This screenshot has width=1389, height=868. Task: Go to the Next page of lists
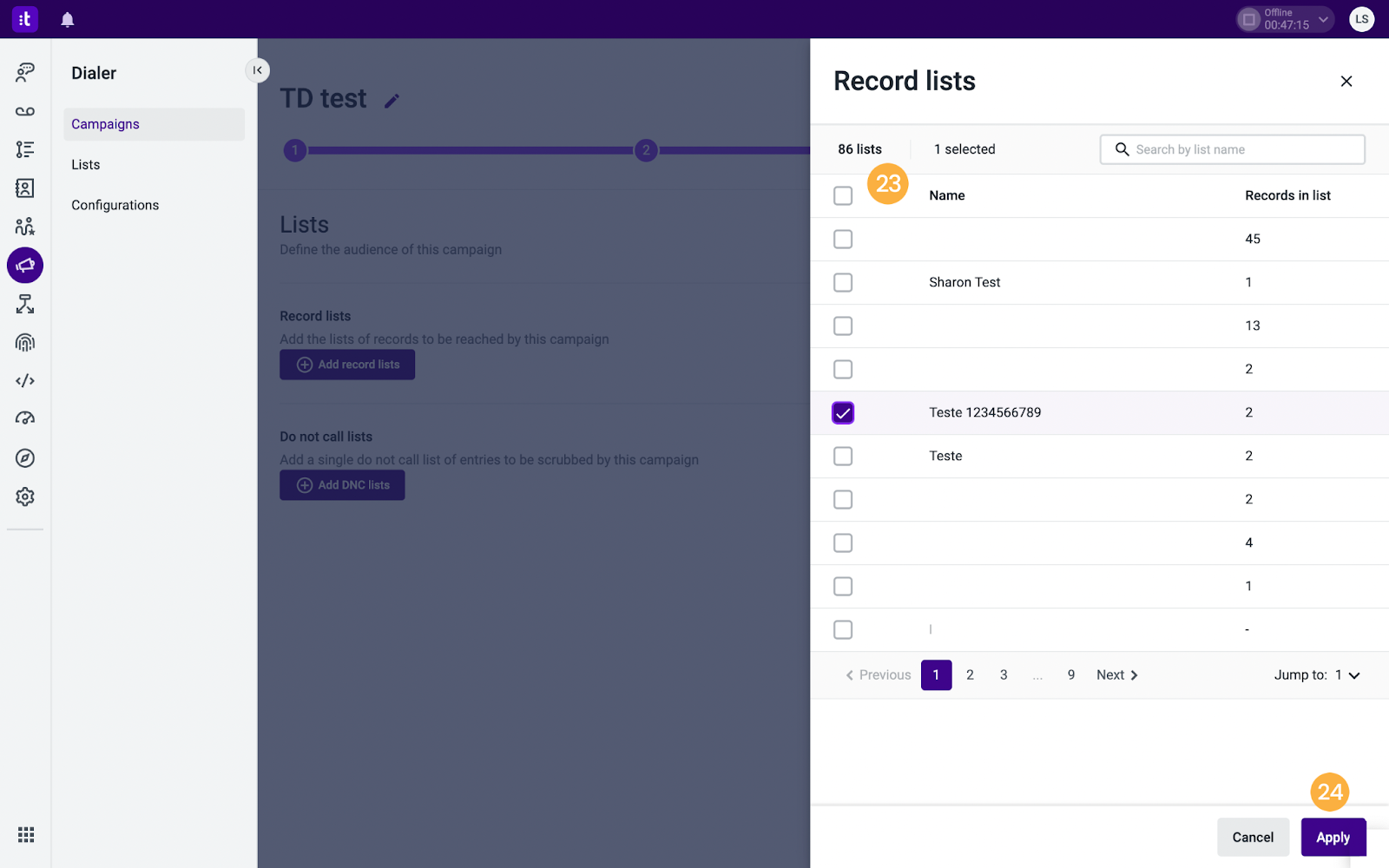(1117, 675)
